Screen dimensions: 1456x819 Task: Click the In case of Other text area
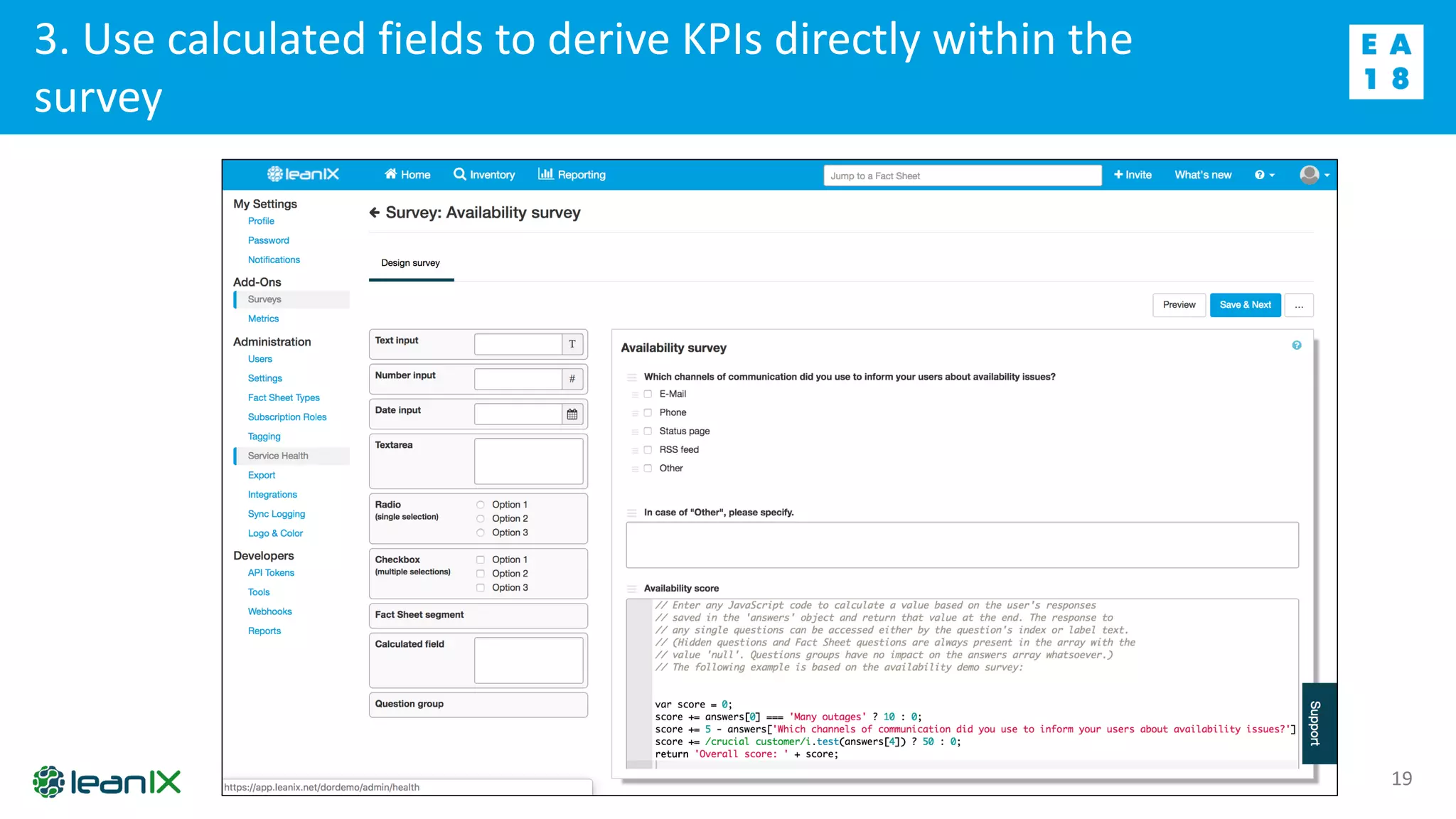[962, 545]
